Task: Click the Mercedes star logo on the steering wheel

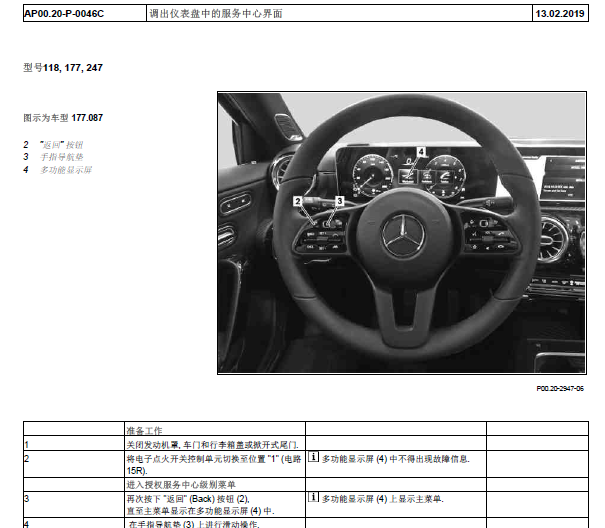Action: [403, 235]
